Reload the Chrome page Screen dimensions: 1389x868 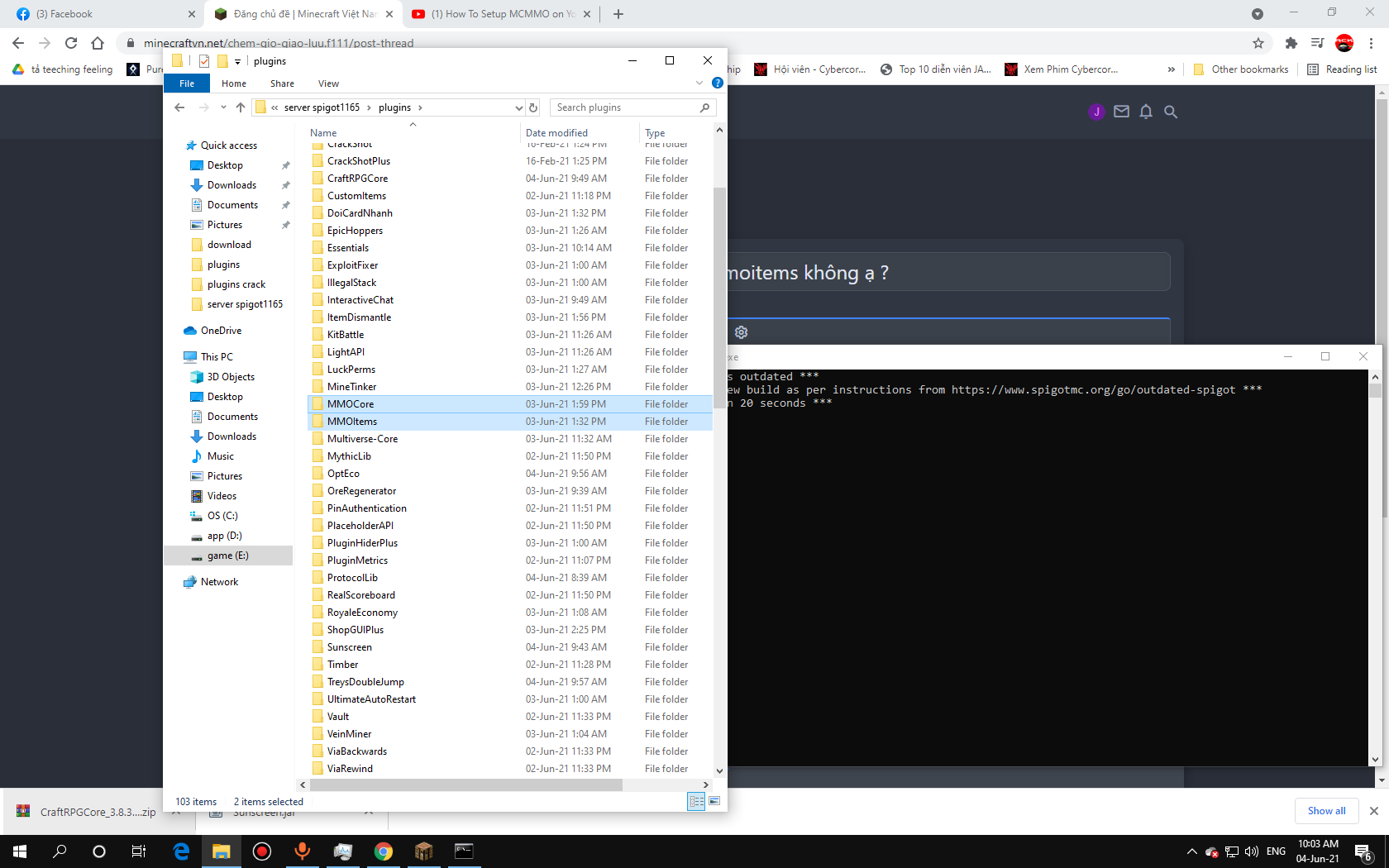click(x=71, y=43)
